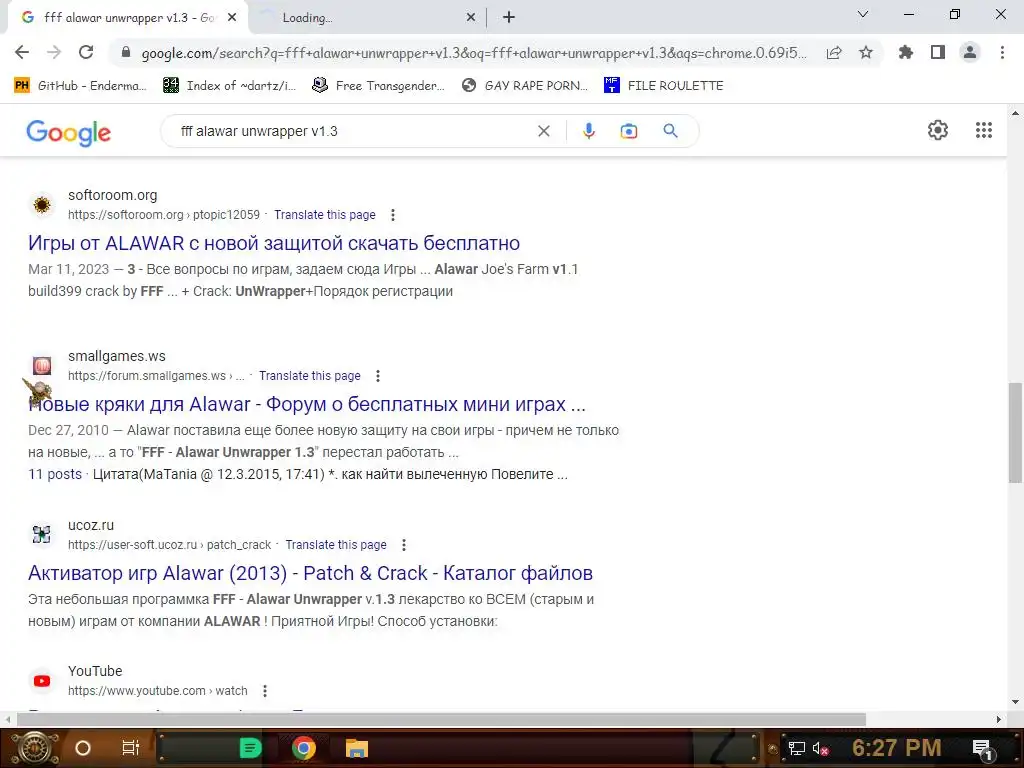
Task: Open Chrome side panel icon
Action: point(938,52)
